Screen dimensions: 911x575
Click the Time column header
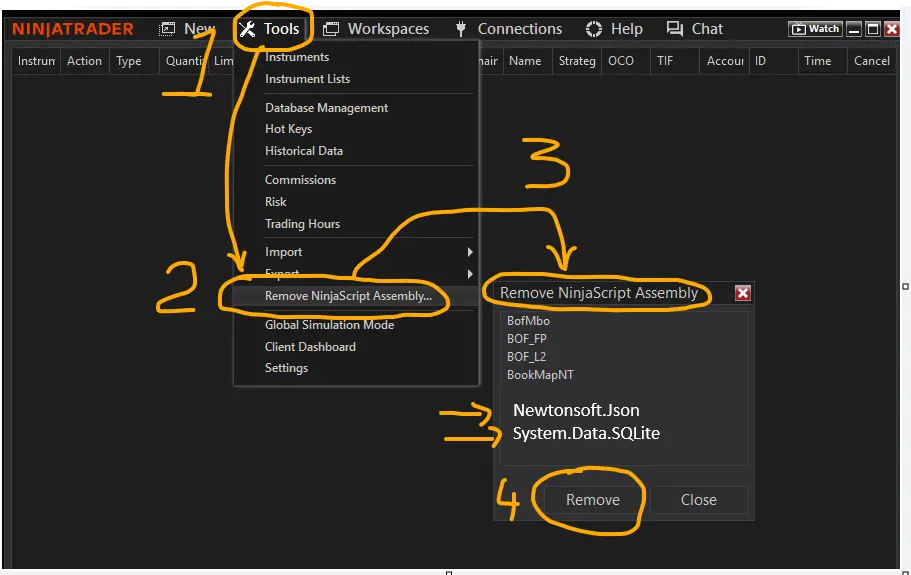[x=817, y=61]
